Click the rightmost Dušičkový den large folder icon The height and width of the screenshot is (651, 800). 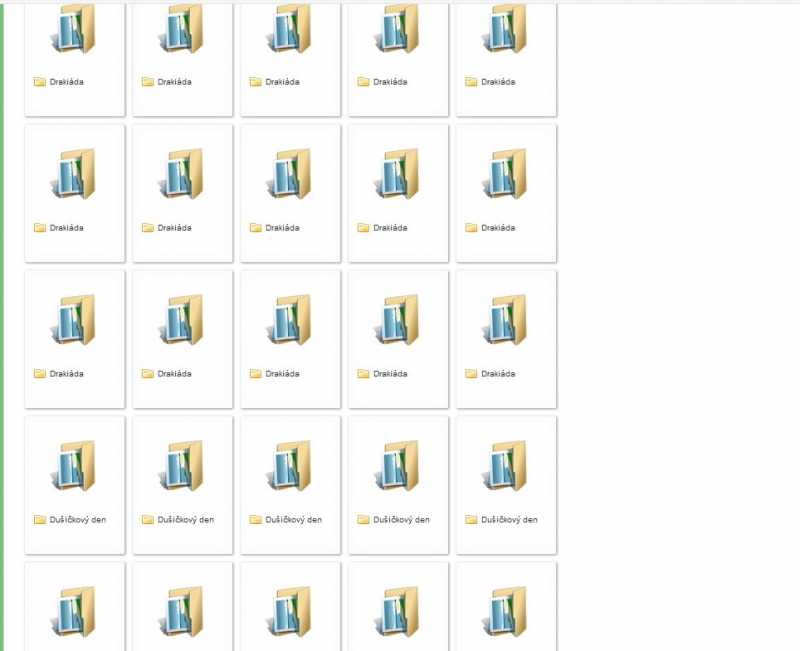point(506,465)
